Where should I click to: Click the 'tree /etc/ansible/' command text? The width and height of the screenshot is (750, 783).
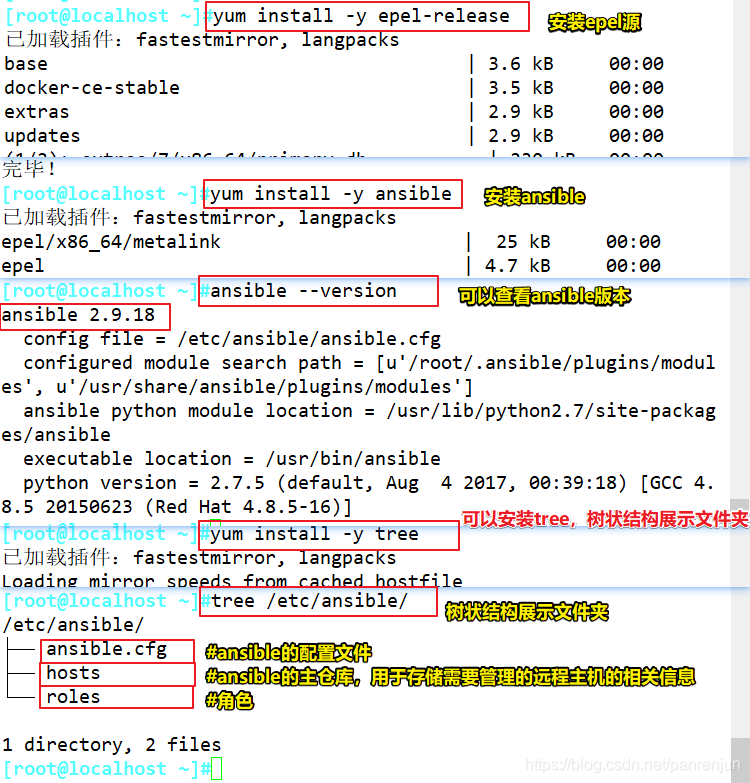(309, 601)
